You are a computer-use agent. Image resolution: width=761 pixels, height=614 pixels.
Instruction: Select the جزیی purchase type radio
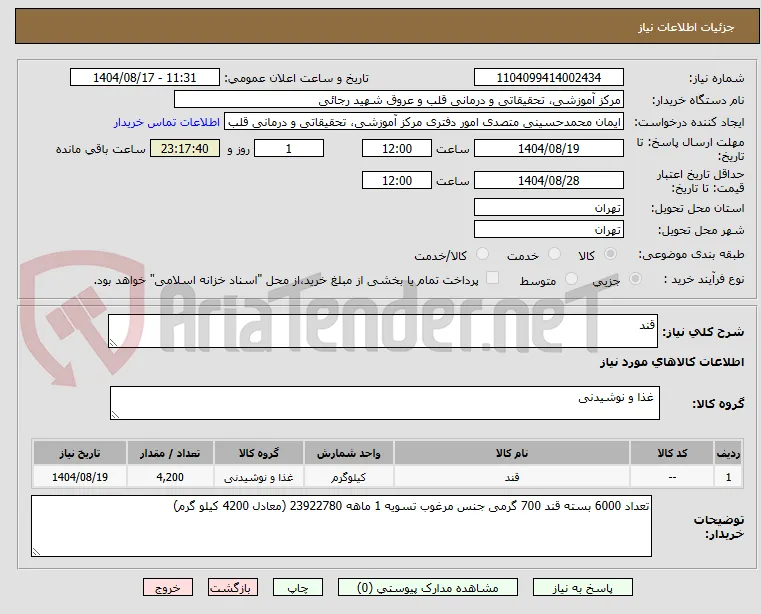635,279
